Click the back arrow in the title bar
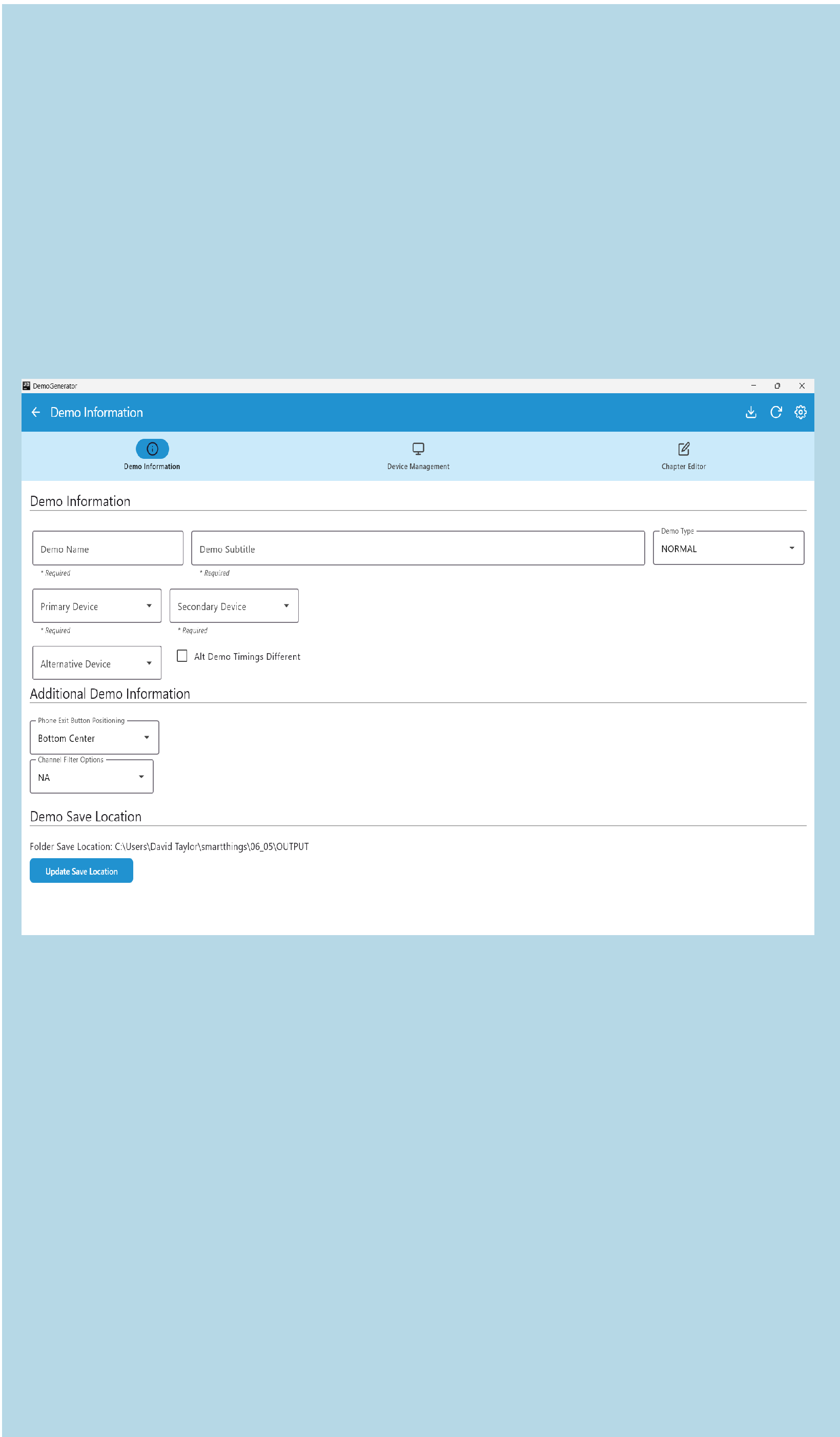This screenshot has height=1437, width=840. pos(36,412)
